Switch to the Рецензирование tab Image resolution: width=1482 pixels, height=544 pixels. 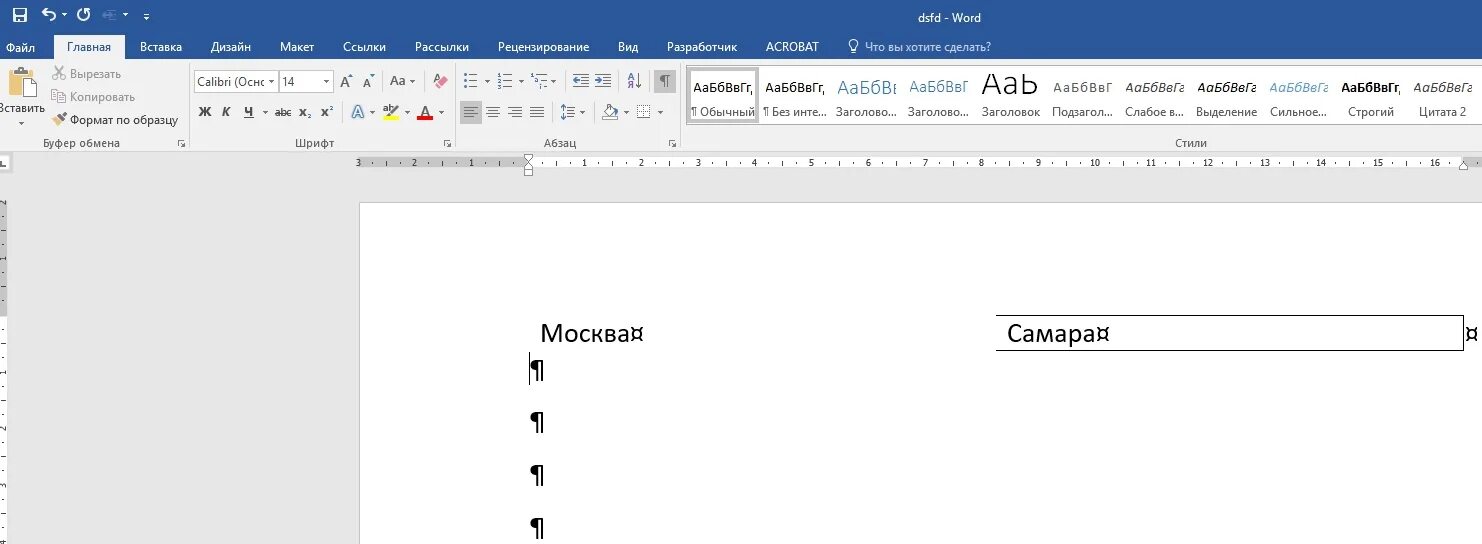(545, 47)
